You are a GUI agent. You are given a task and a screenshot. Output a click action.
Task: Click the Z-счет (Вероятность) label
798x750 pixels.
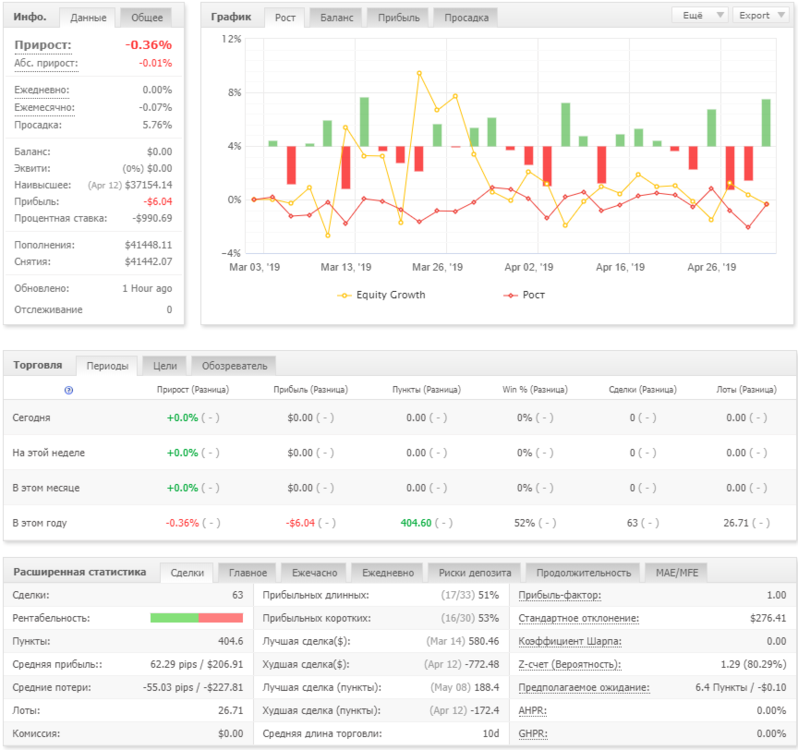[570, 665]
